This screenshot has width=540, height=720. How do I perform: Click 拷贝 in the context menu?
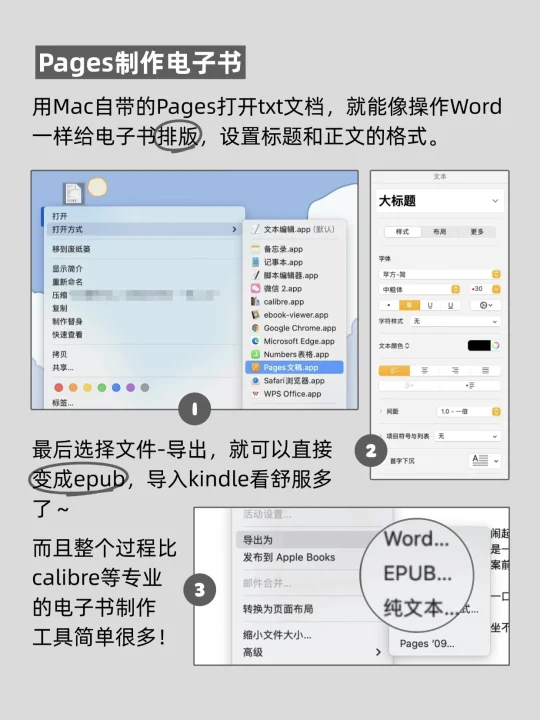coord(145,354)
